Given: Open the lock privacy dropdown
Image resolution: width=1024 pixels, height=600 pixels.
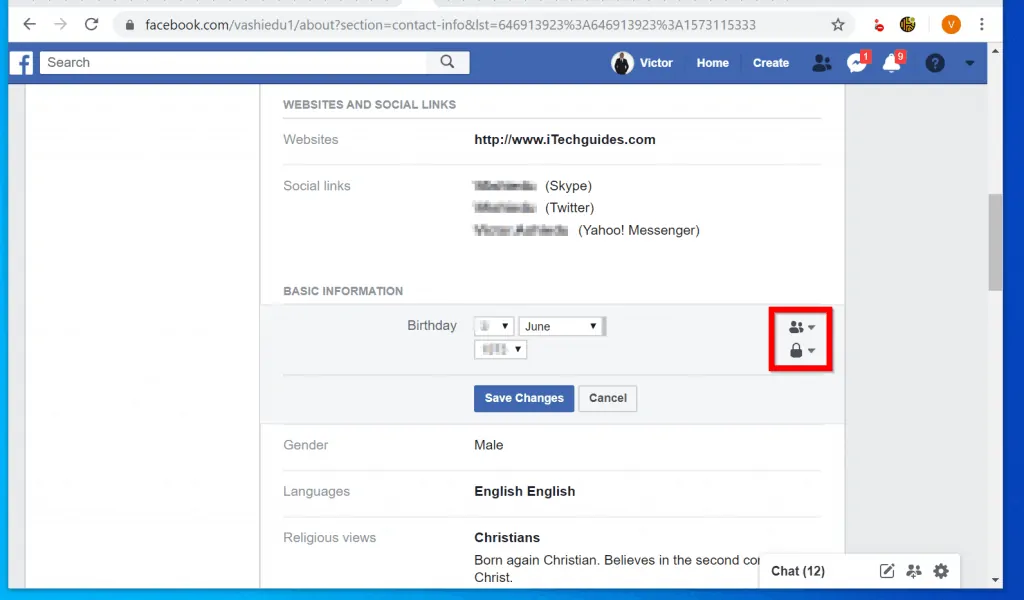Looking at the screenshot, I should coord(799,350).
